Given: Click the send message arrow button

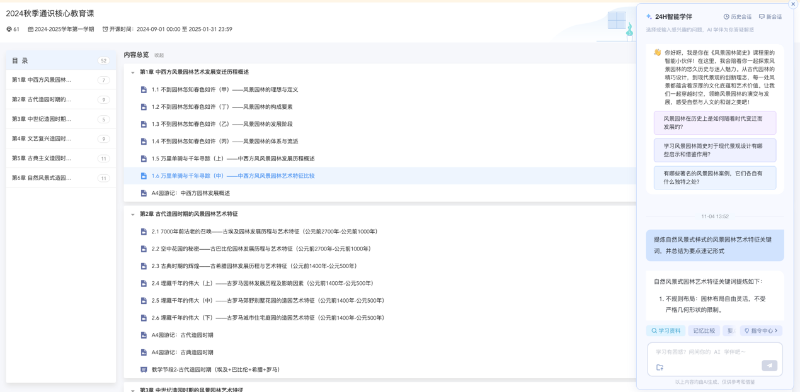Looking at the screenshot, I should coord(769,365).
